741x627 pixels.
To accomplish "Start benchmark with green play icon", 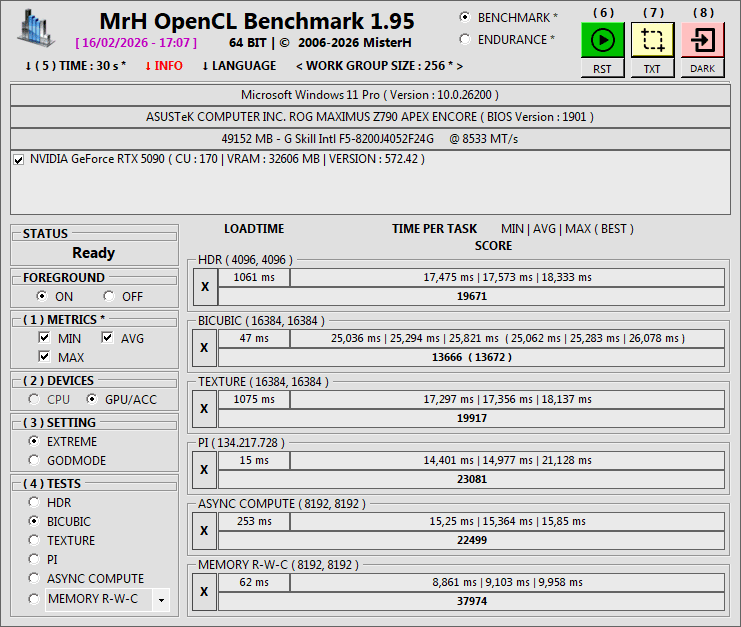I will [603, 40].
